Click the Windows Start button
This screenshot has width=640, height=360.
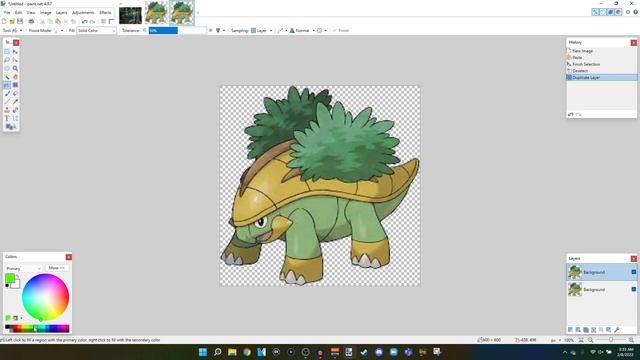click(202, 352)
